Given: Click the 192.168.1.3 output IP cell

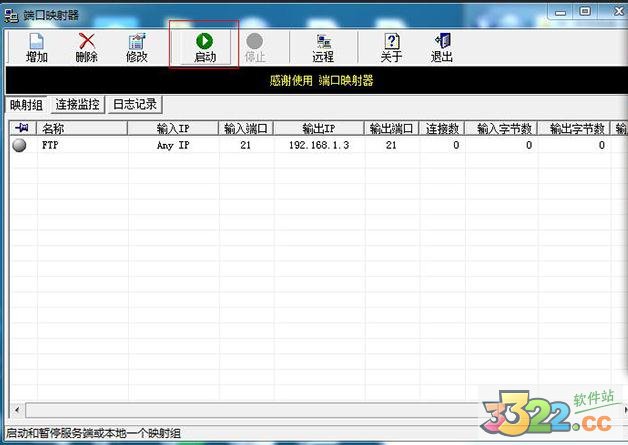Looking at the screenshot, I should pyautogui.click(x=319, y=145).
